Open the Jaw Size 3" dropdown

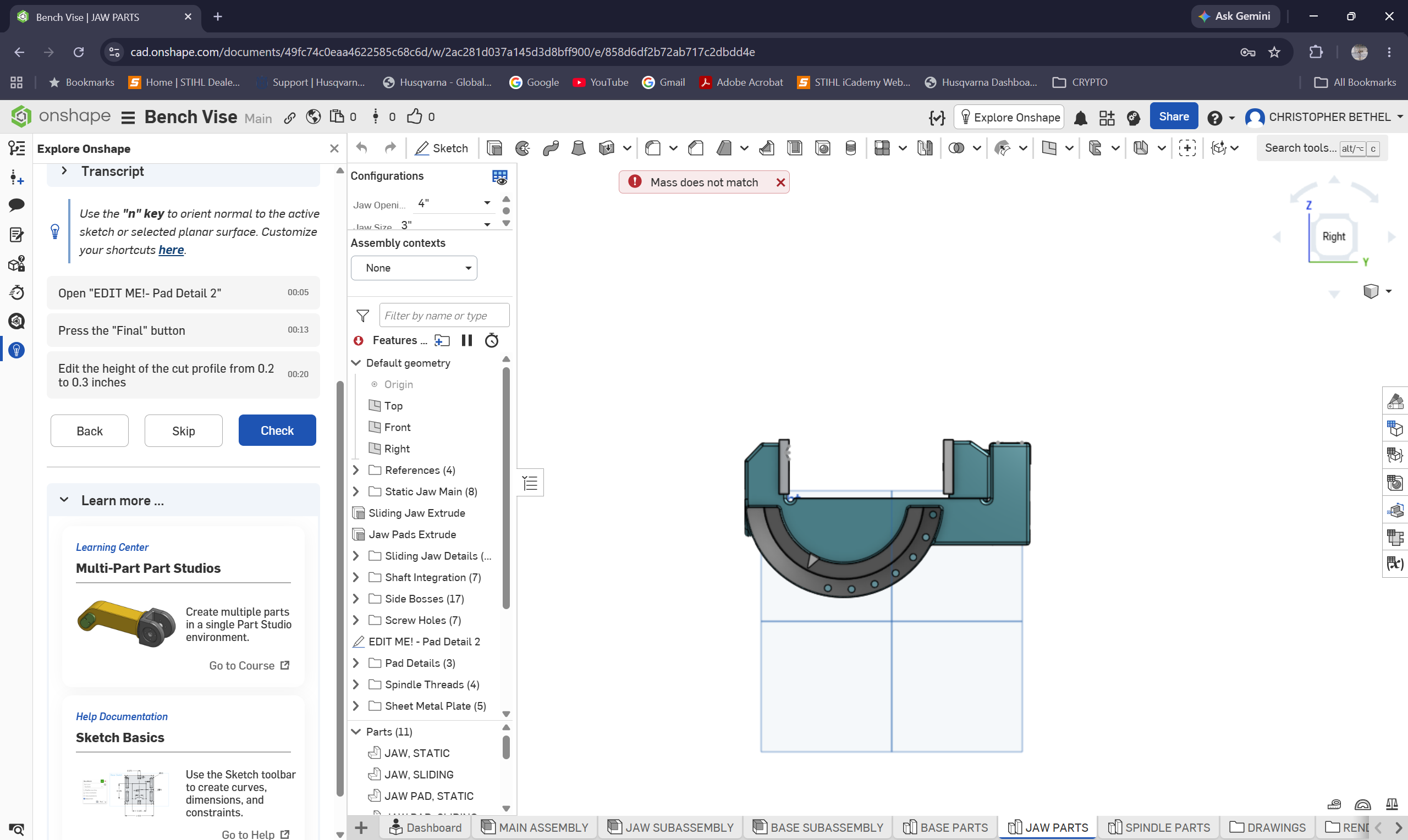(446, 225)
